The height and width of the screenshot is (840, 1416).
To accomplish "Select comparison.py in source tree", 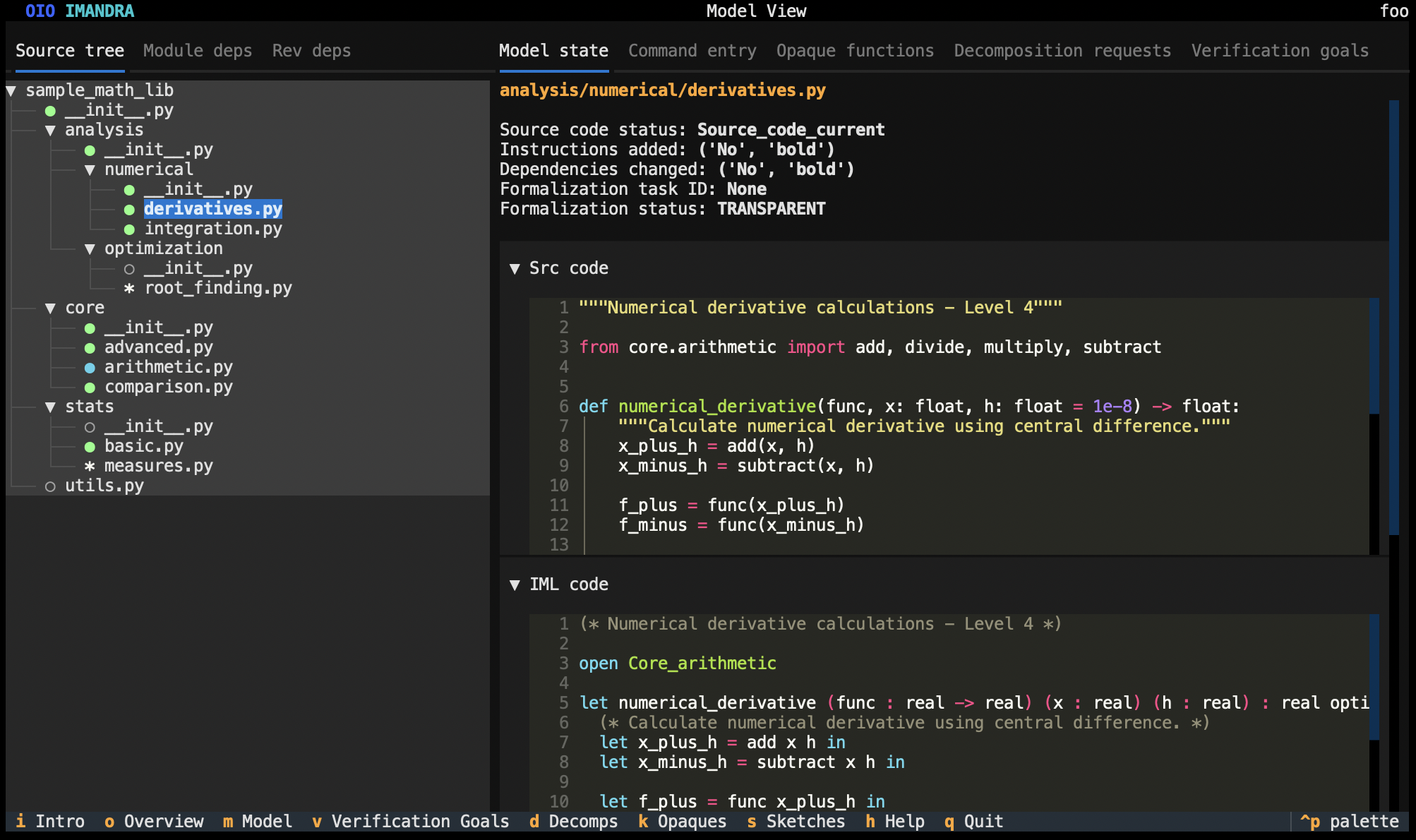I will [168, 388].
